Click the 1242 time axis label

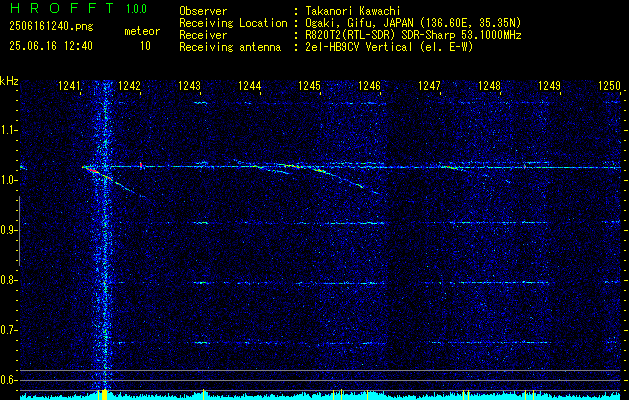130,85
